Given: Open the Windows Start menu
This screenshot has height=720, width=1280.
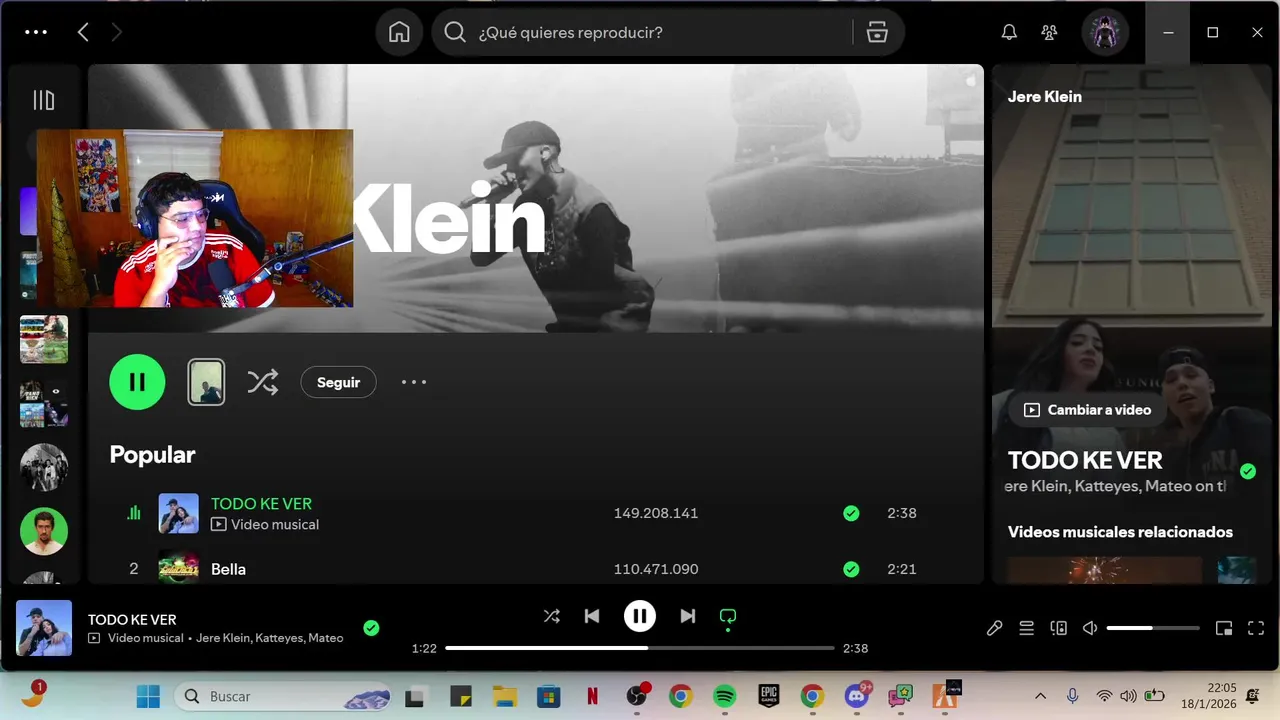Looking at the screenshot, I should tap(148, 696).
